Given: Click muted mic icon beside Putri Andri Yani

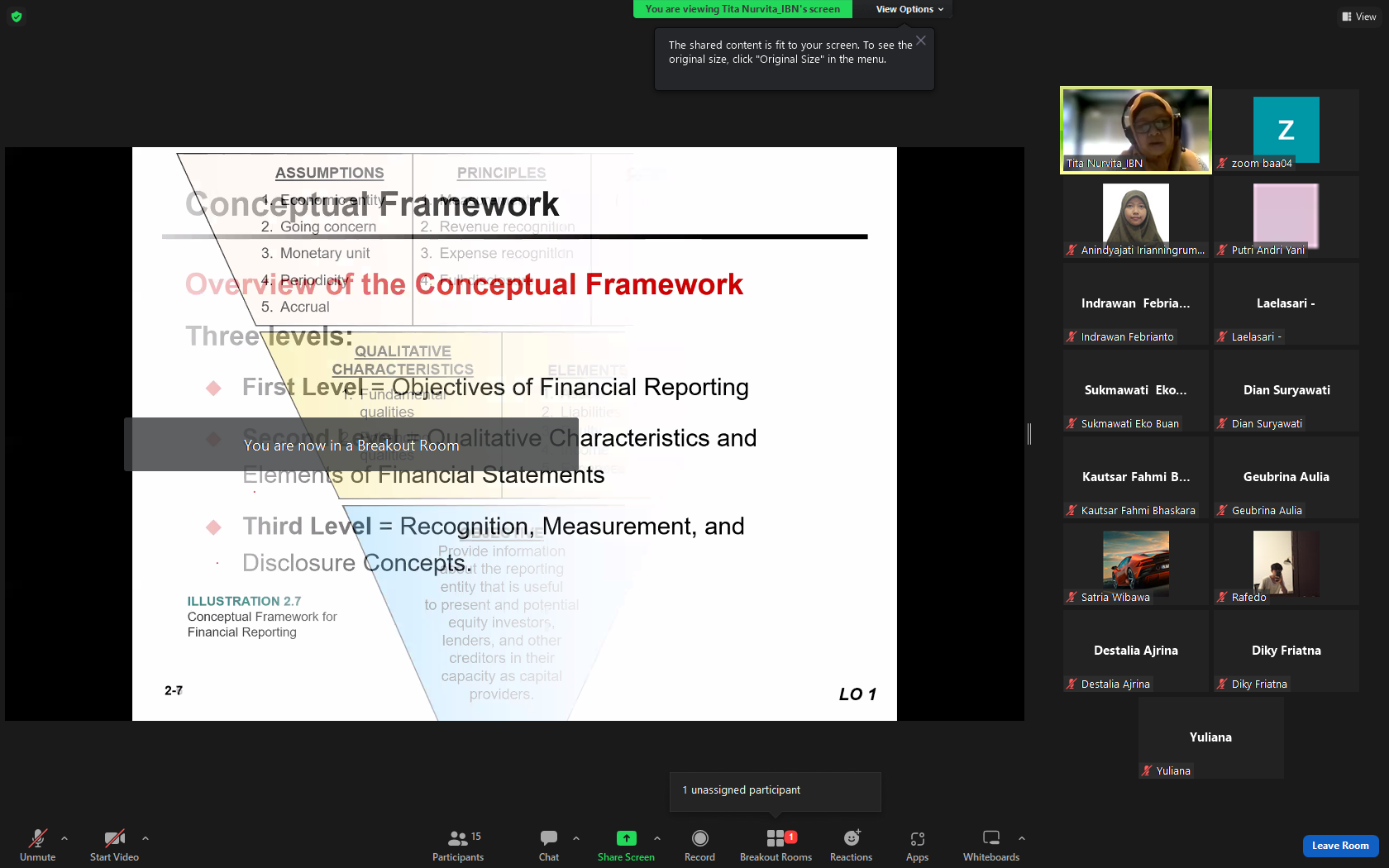Looking at the screenshot, I should click(1222, 250).
